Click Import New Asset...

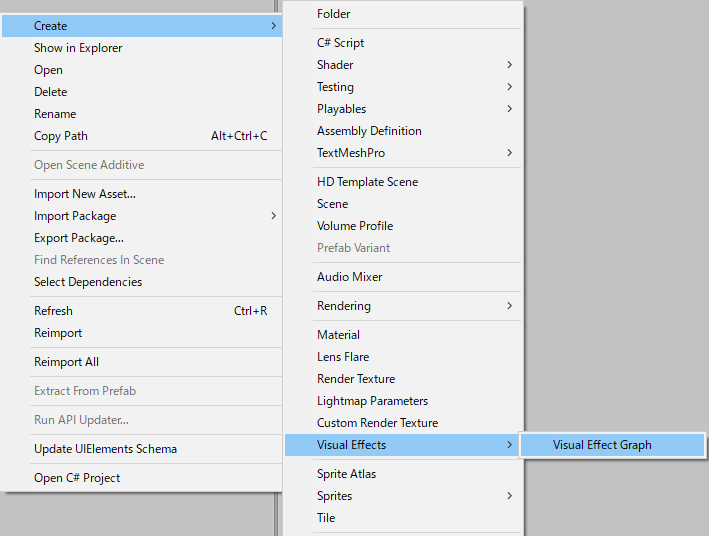[x=142, y=194]
